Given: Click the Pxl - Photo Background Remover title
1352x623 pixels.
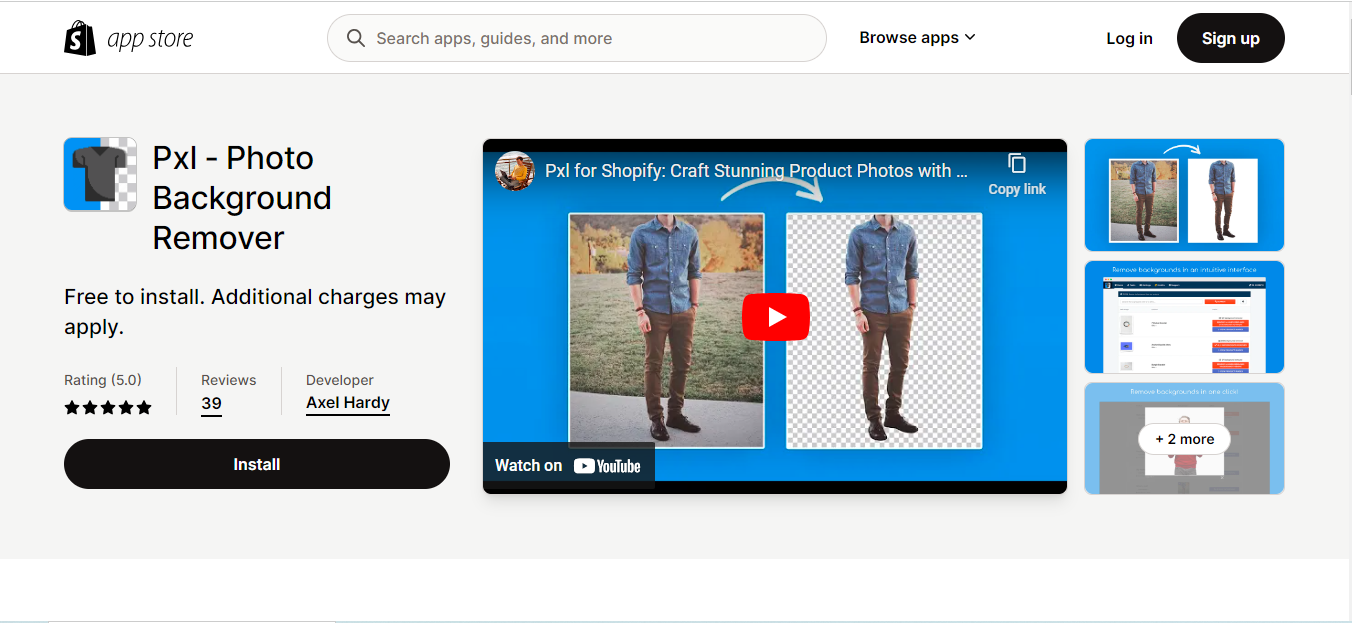Looking at the screenshot, I should [x=242, y=198].
